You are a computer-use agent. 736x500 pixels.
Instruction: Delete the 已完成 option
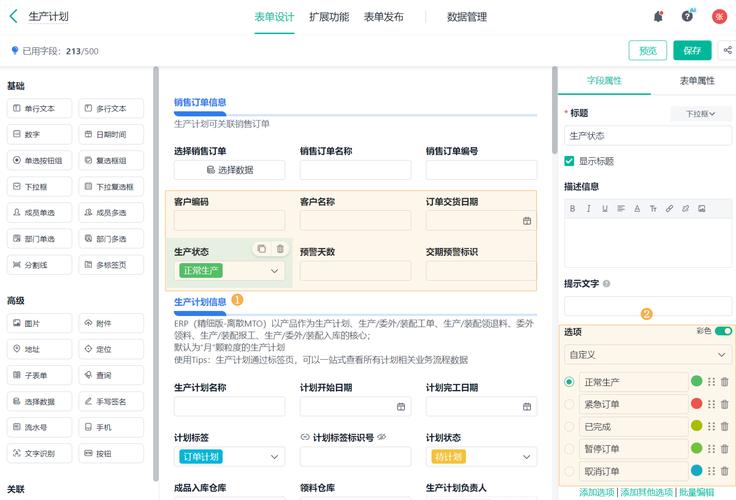pyautogui.click(x=724, y=426)
